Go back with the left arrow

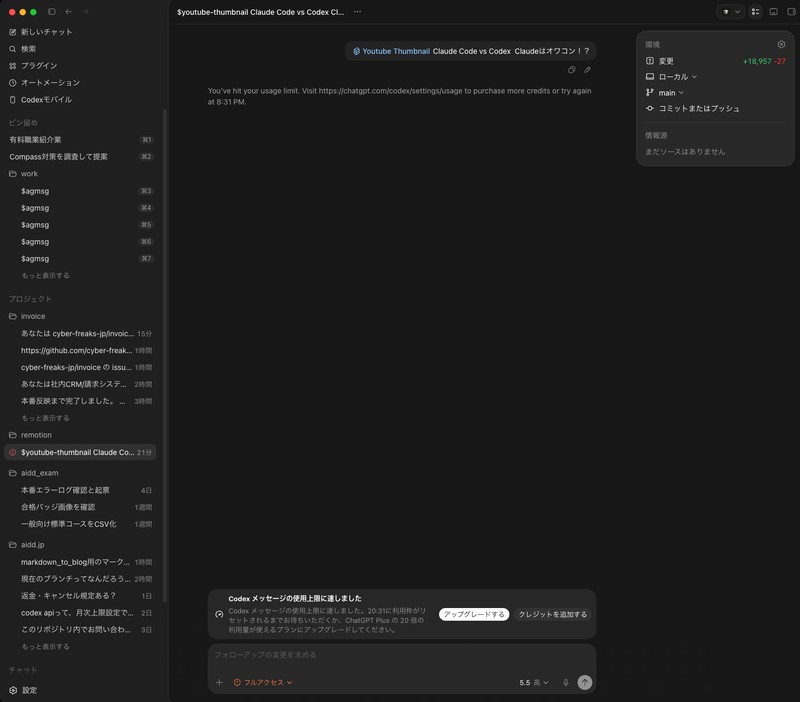coord(68,12)
